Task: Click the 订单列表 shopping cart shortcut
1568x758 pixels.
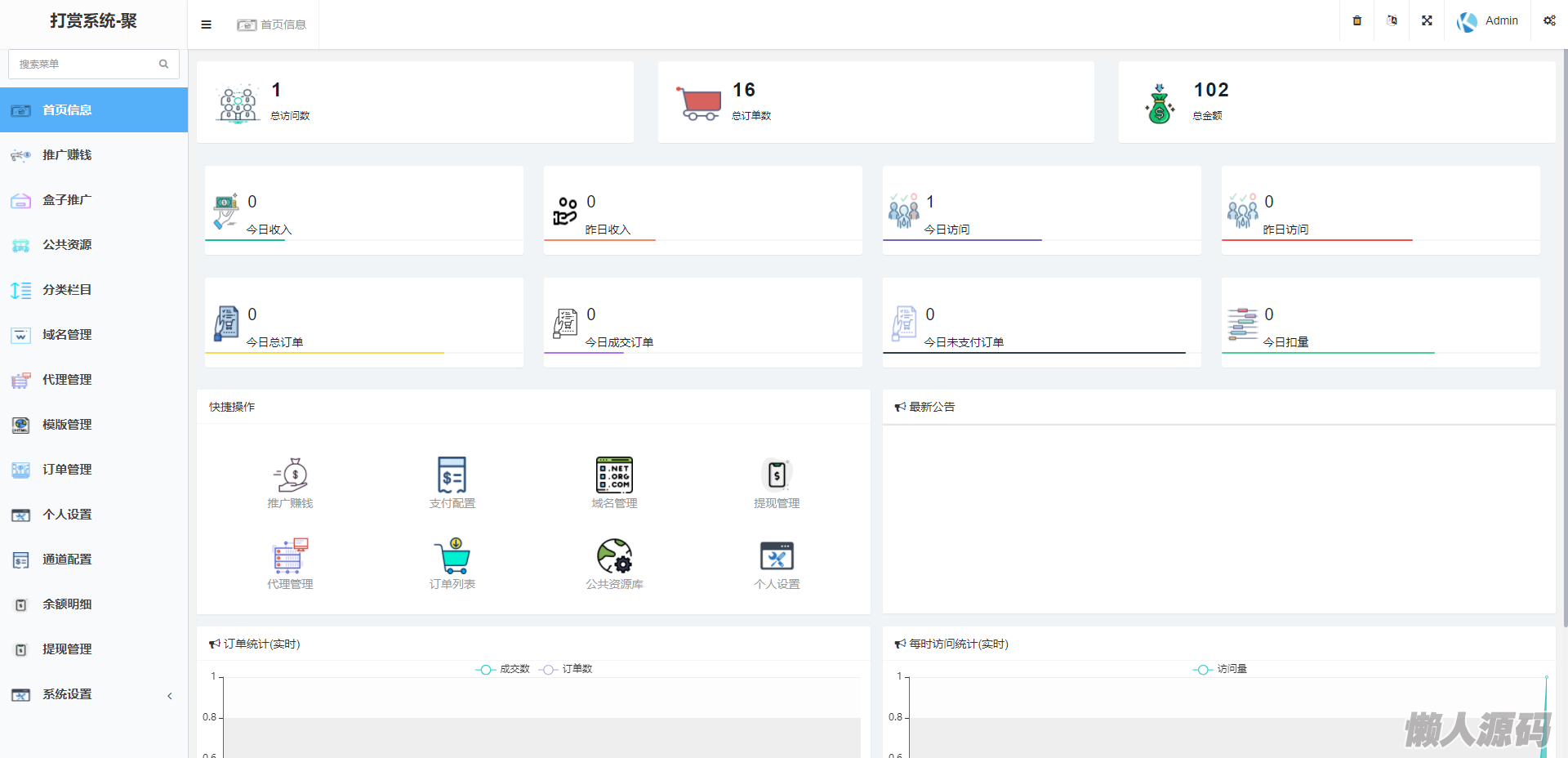Action: point(452,556)
